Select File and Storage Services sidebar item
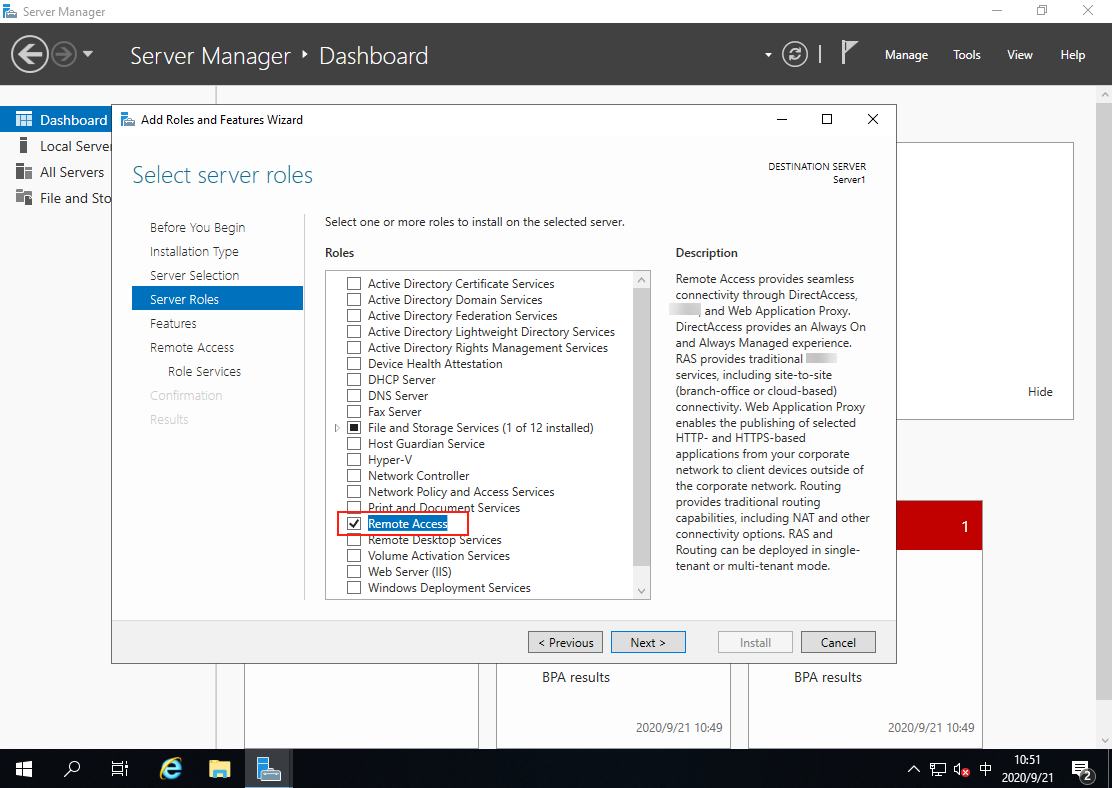The height and width of the screenshot is (788, 1112). tap(56, 199)
